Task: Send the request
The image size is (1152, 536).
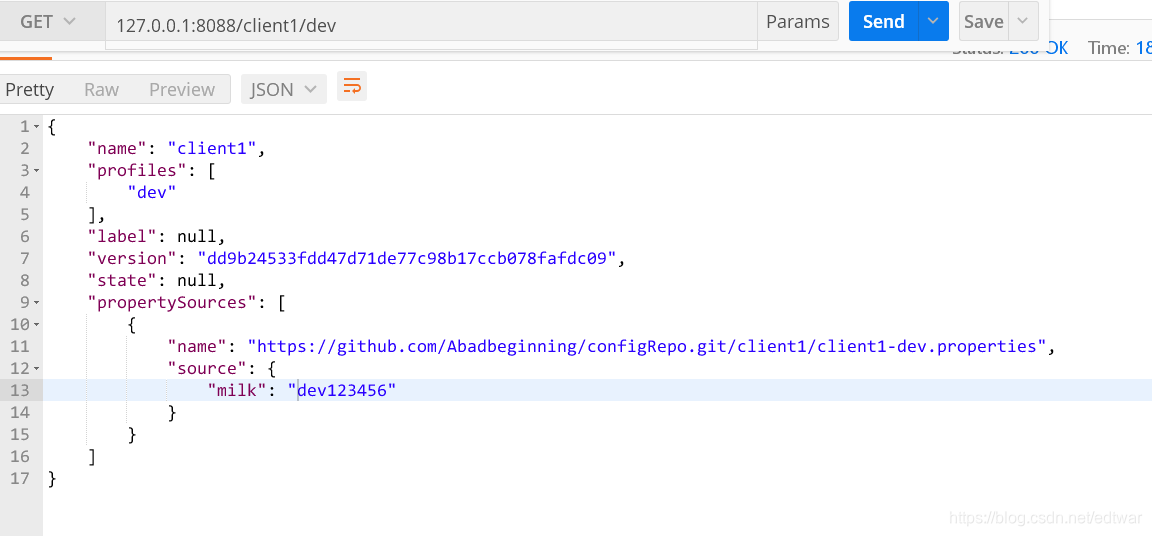Action: tap(883, 22)
